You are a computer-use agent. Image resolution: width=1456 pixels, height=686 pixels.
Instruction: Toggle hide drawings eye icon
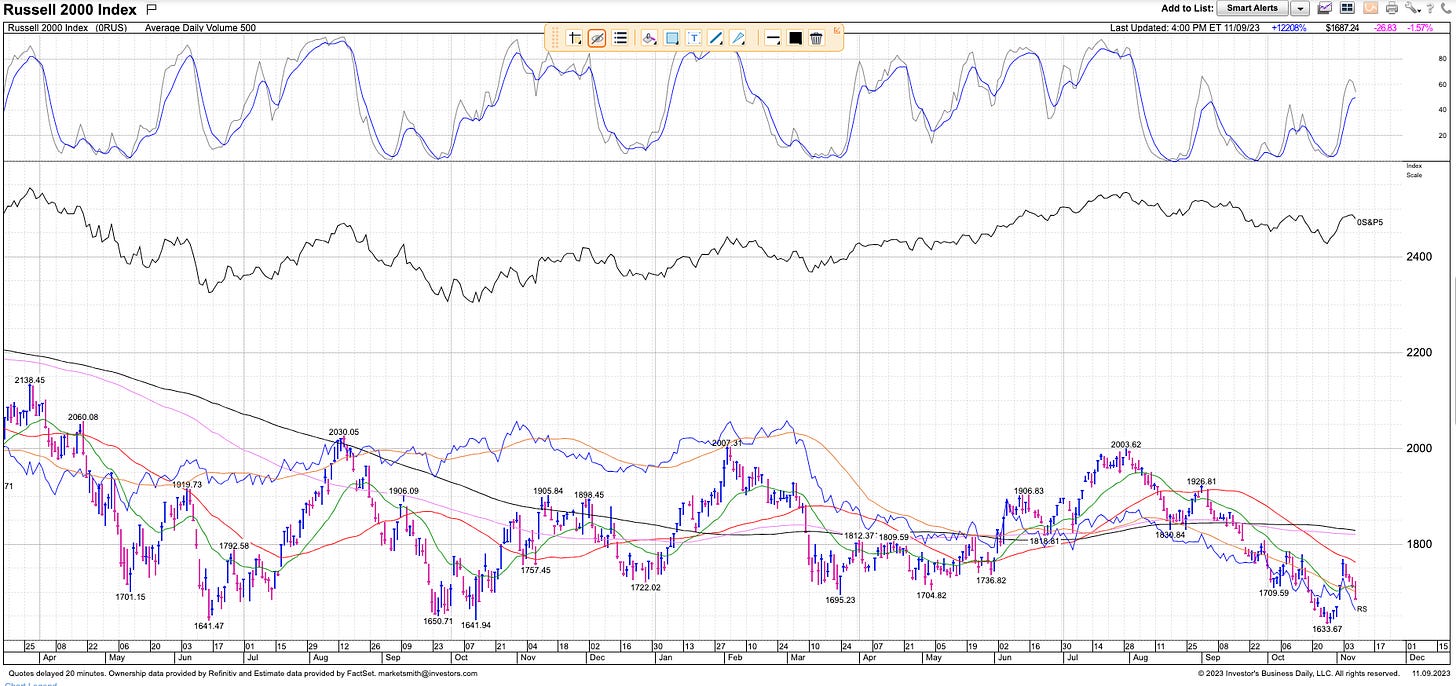click(x=597, y=38)
